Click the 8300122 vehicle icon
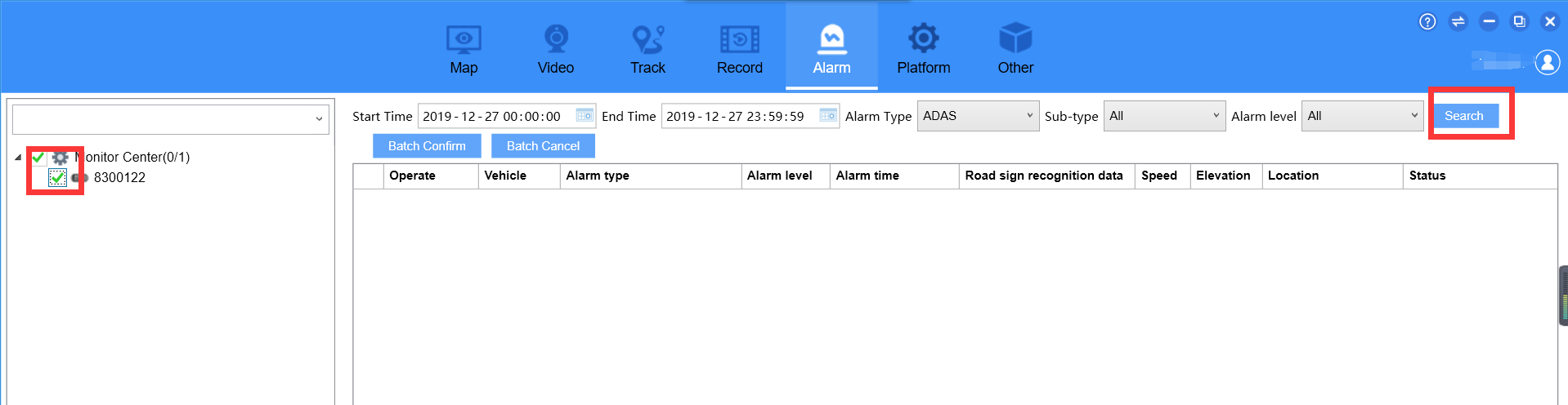 pos(79,177)
